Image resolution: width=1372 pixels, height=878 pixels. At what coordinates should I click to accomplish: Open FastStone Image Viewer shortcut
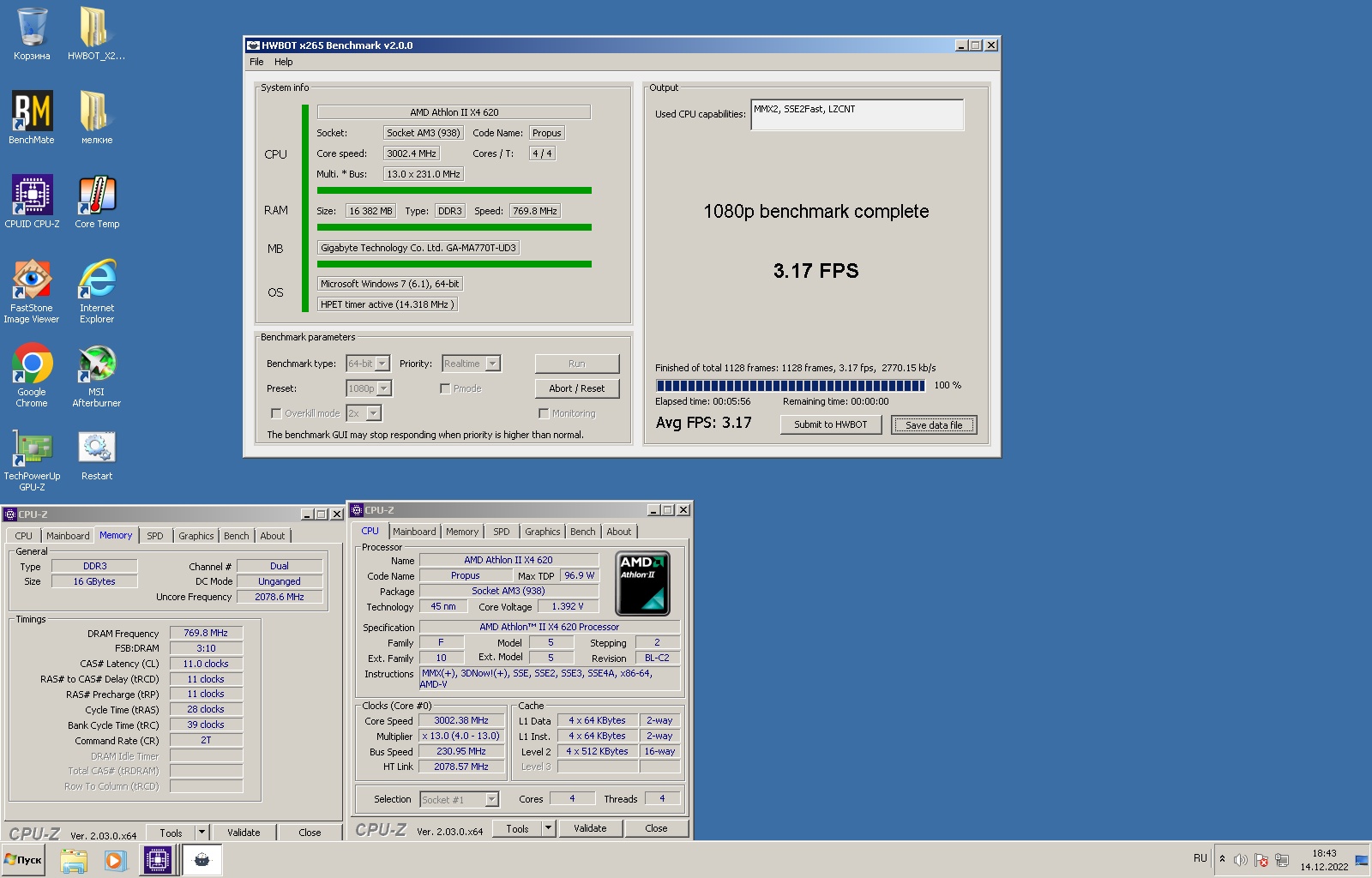tap(32, 292)
